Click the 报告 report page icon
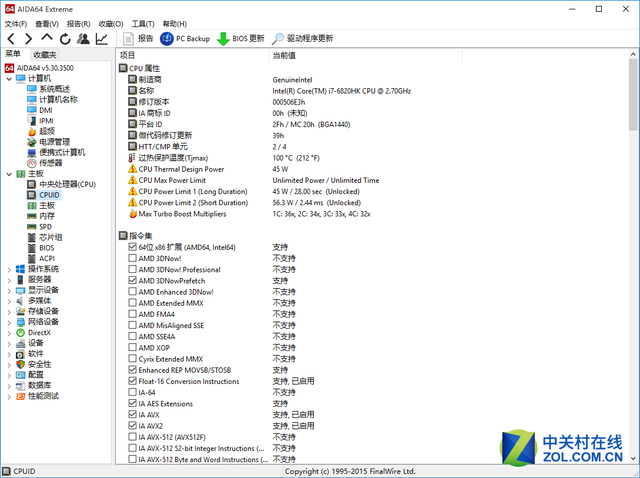The height and width of the screenshot is (478, 640). coord(128,39)
